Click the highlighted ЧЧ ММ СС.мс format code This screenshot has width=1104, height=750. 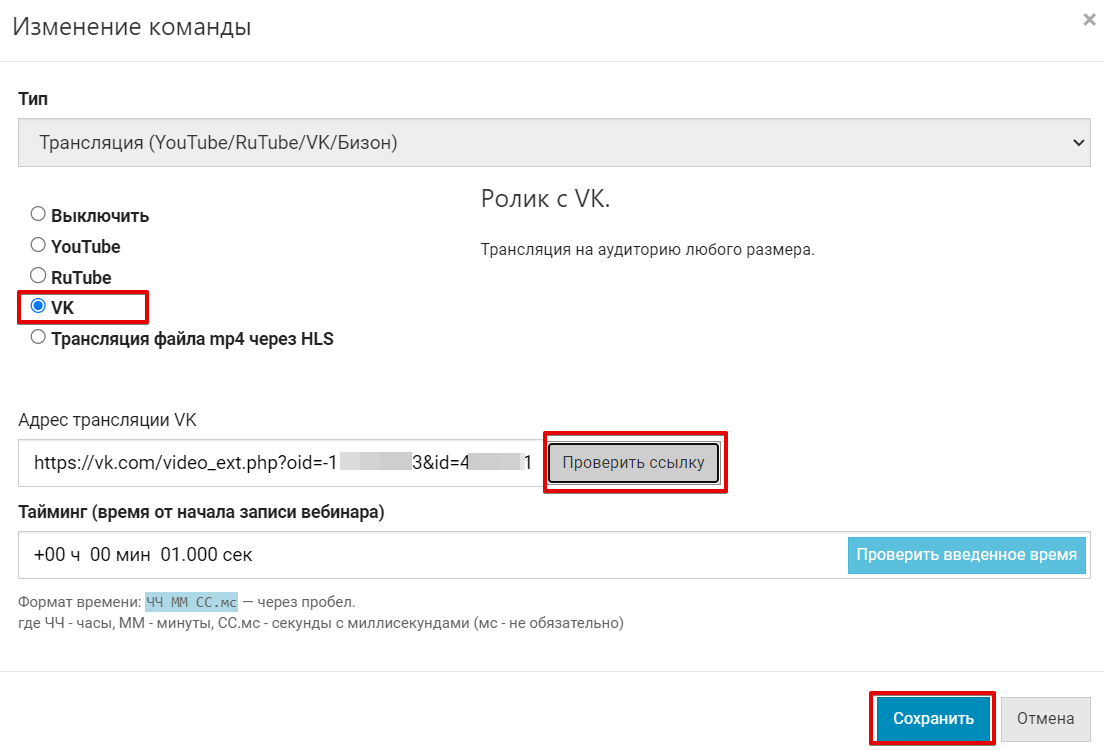pos(192,602)
